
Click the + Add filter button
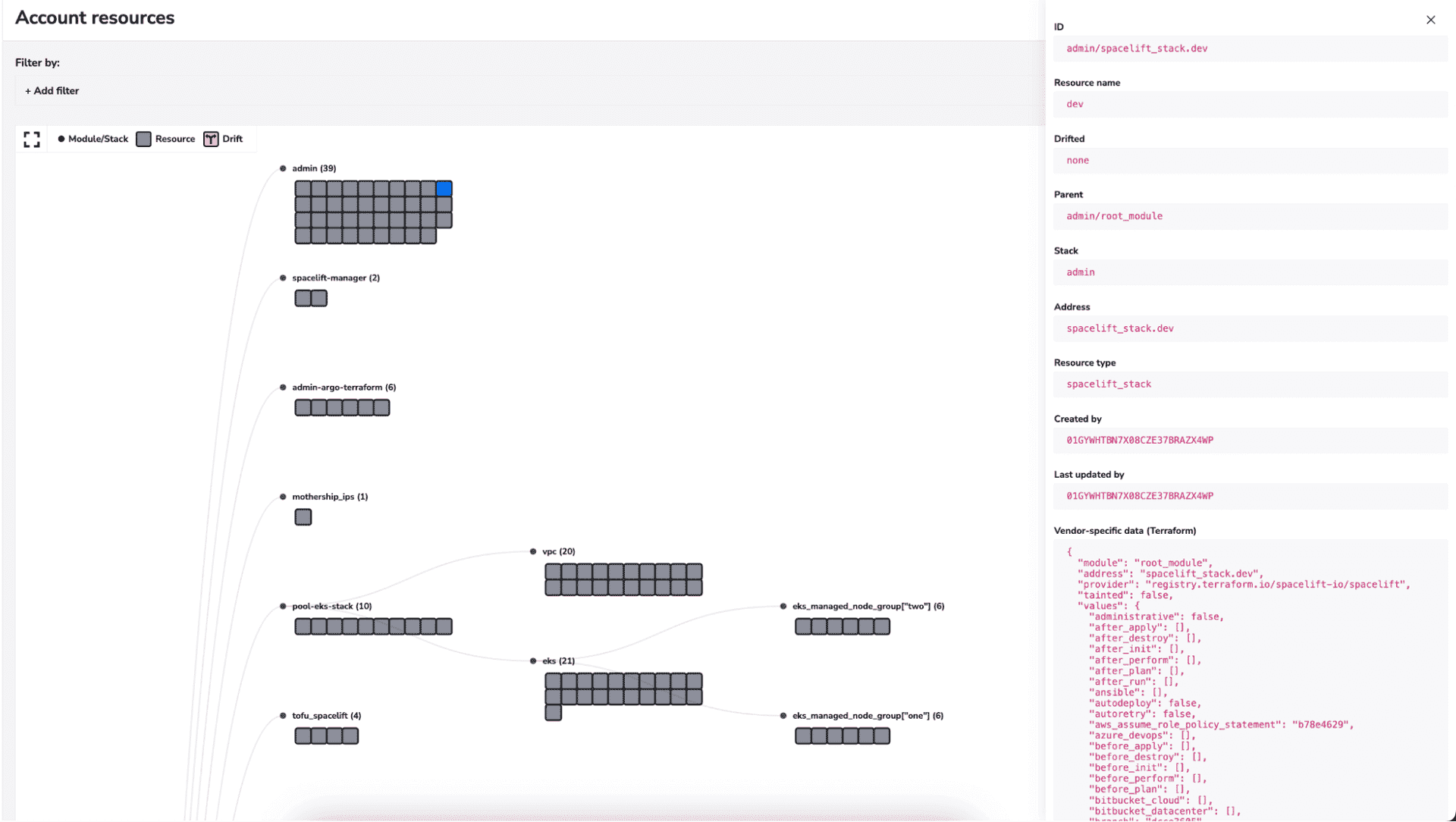[52, 91]
